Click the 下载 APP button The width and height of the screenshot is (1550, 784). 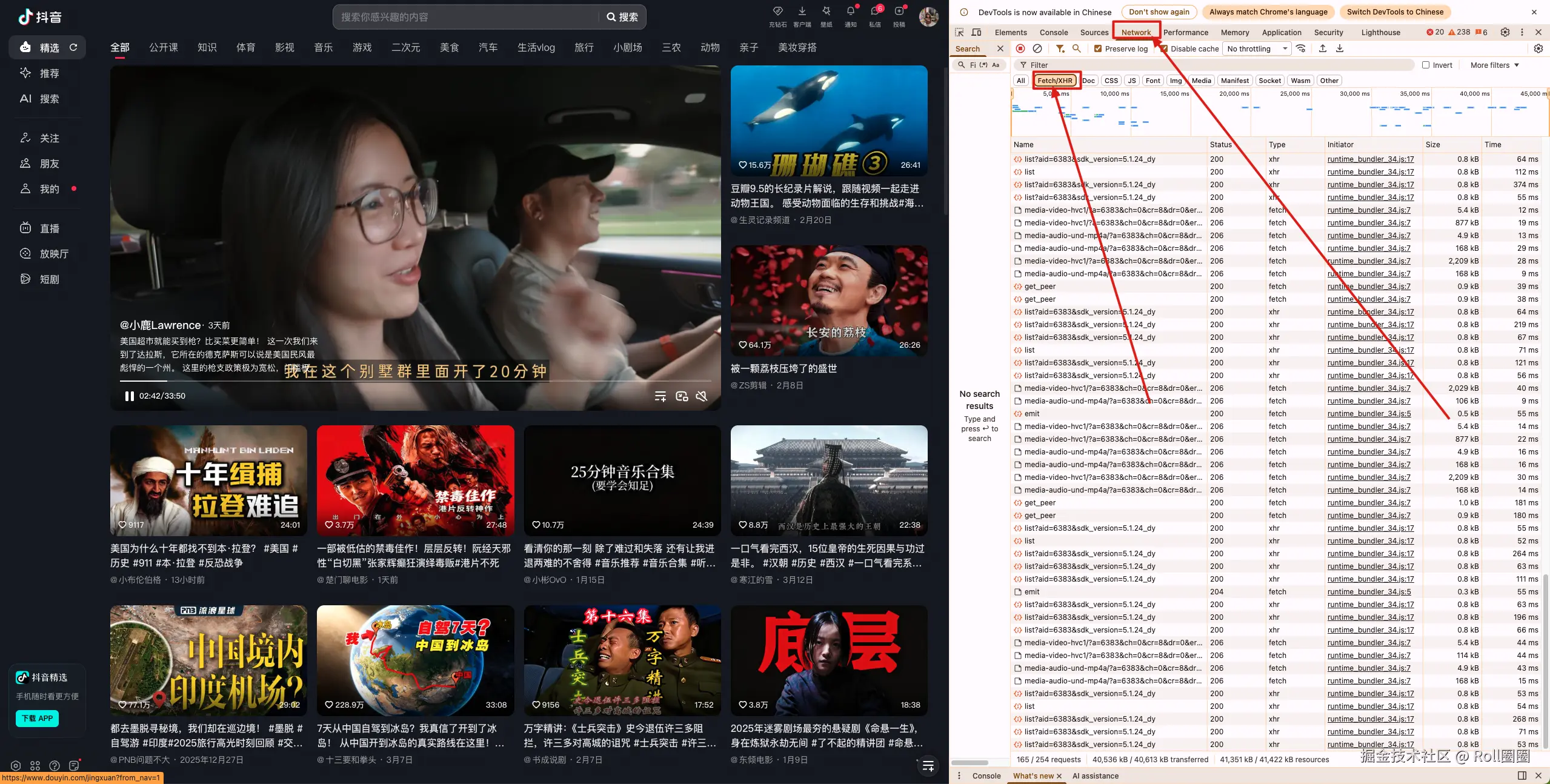tap(37, 718)
